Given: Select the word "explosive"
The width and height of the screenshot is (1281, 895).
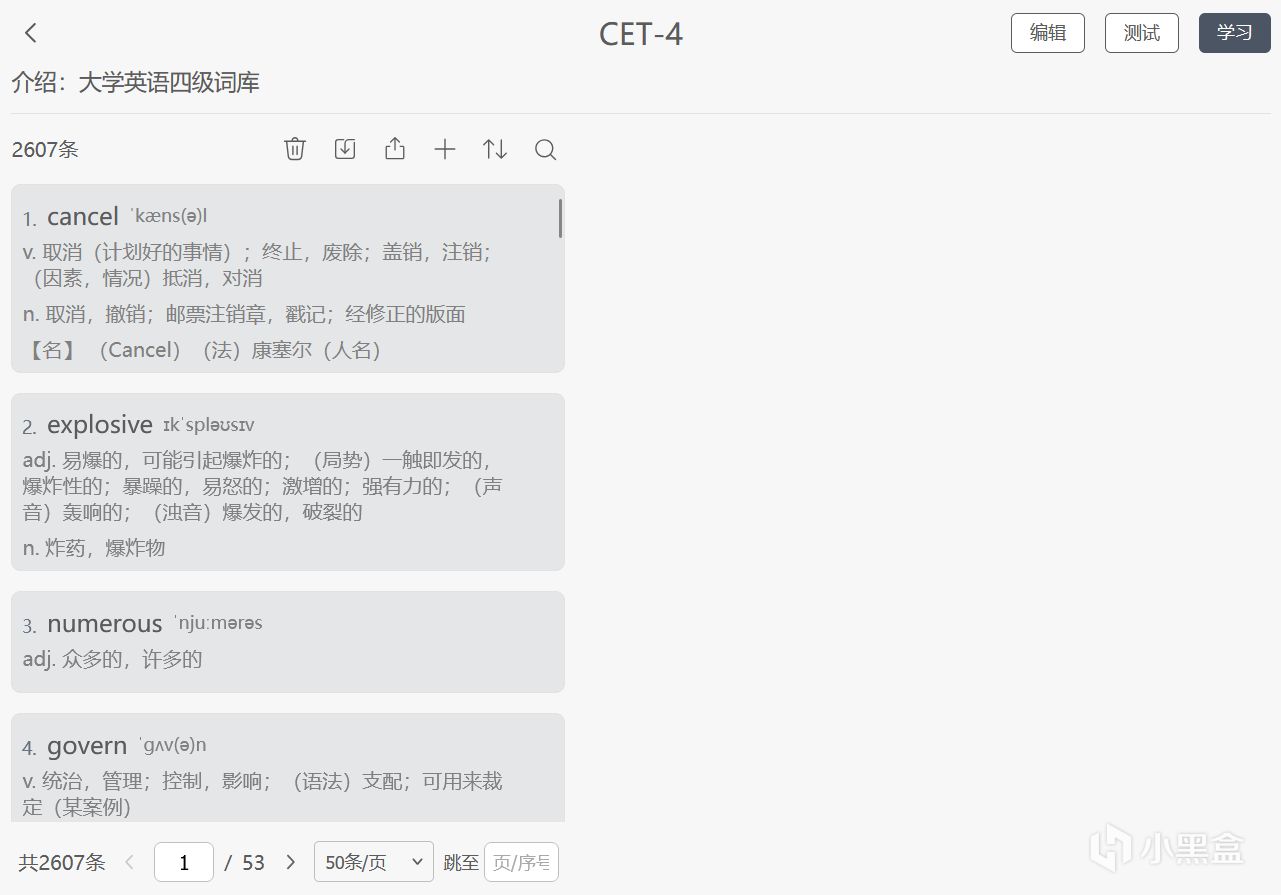Looking at the screenshot, I should tap(100, 425).
